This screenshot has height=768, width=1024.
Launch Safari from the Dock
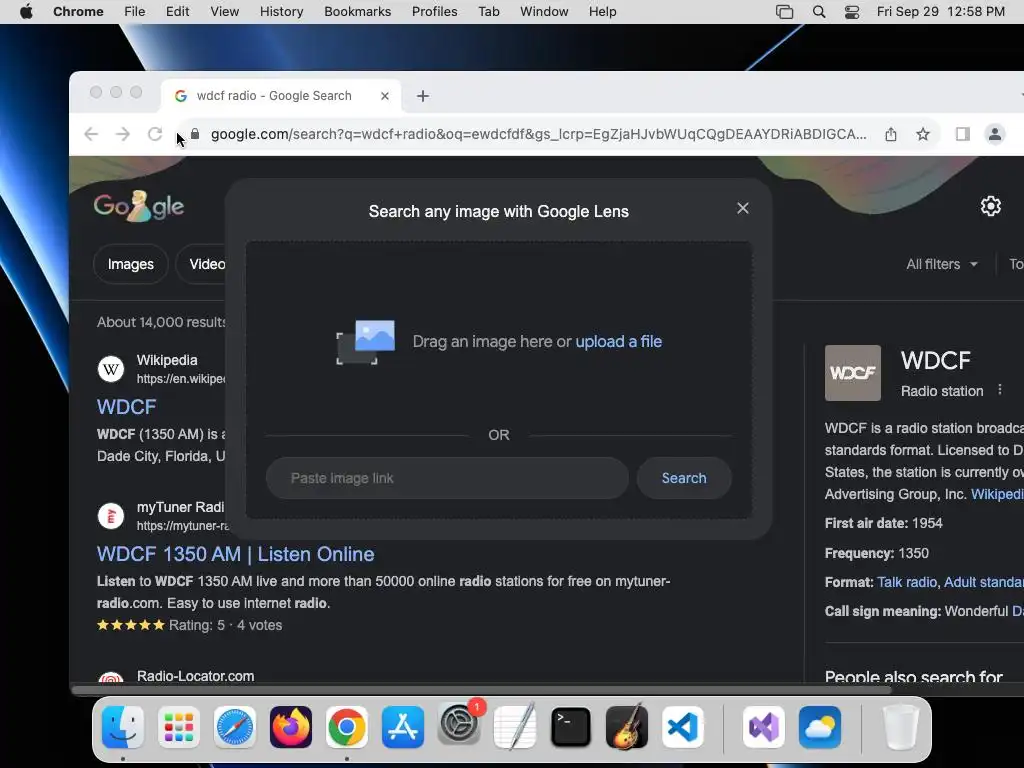235,727
